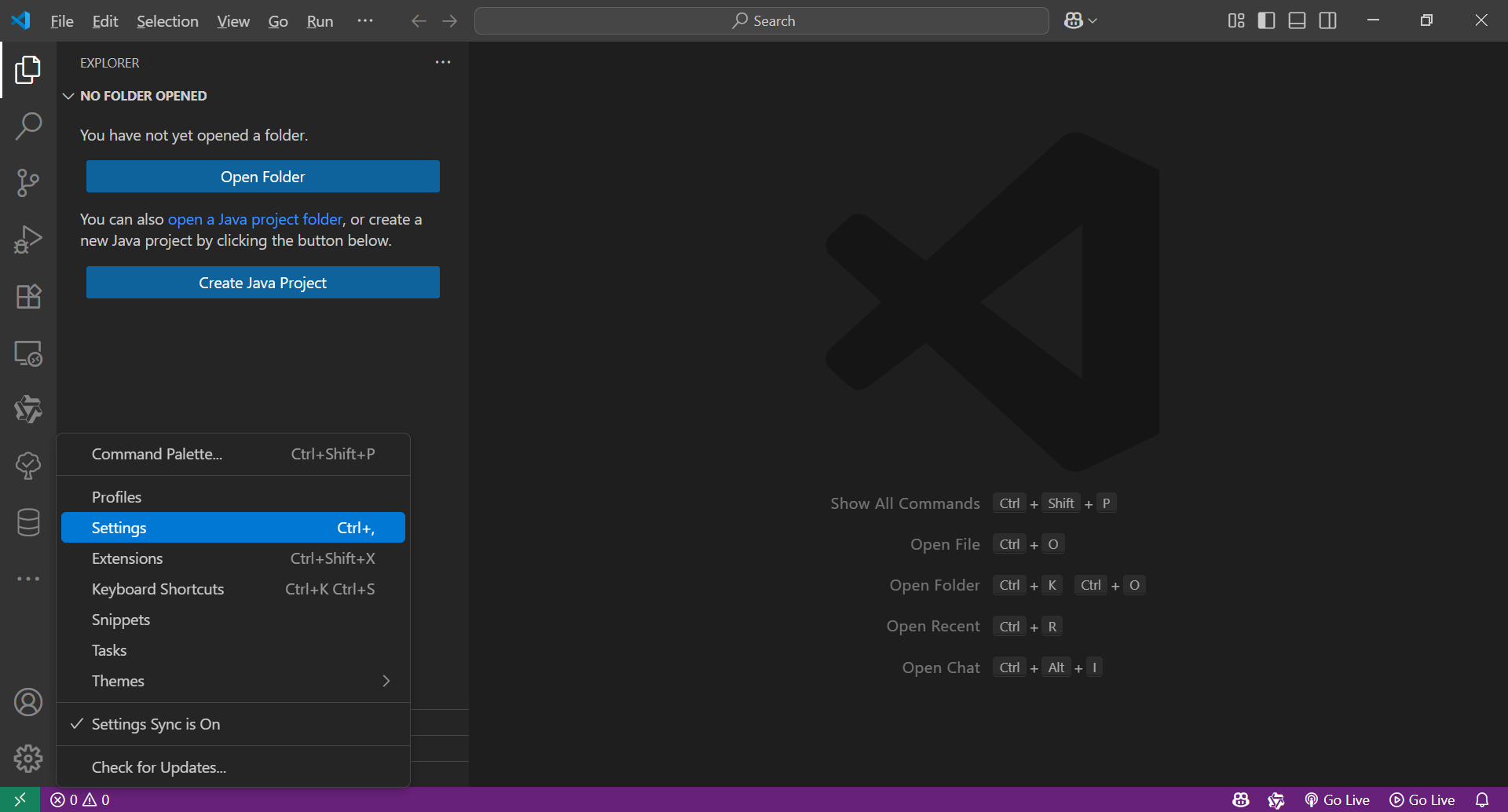Screen dimensions: 1508x812
Task: Expand the Themes submenu arrow
Action: pos(386,681)
